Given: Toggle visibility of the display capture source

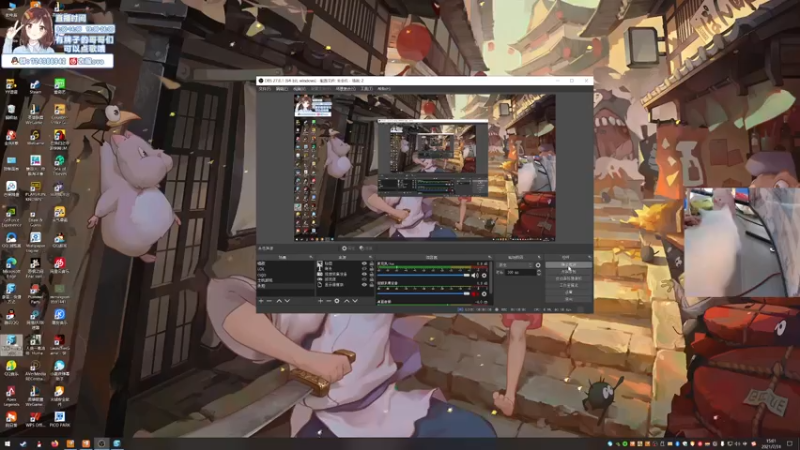Looking at the screenshot, I should coord(364,285).
